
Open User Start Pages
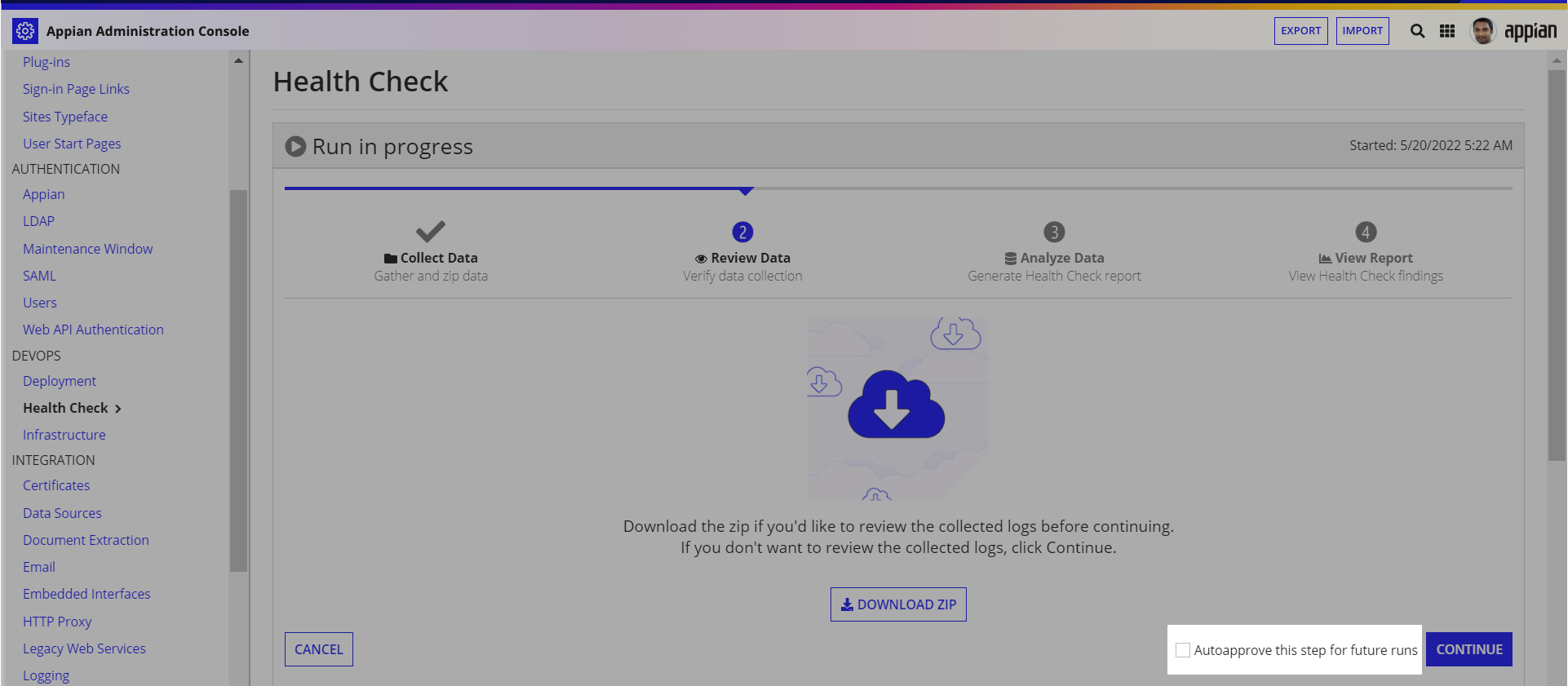(72, 144)
